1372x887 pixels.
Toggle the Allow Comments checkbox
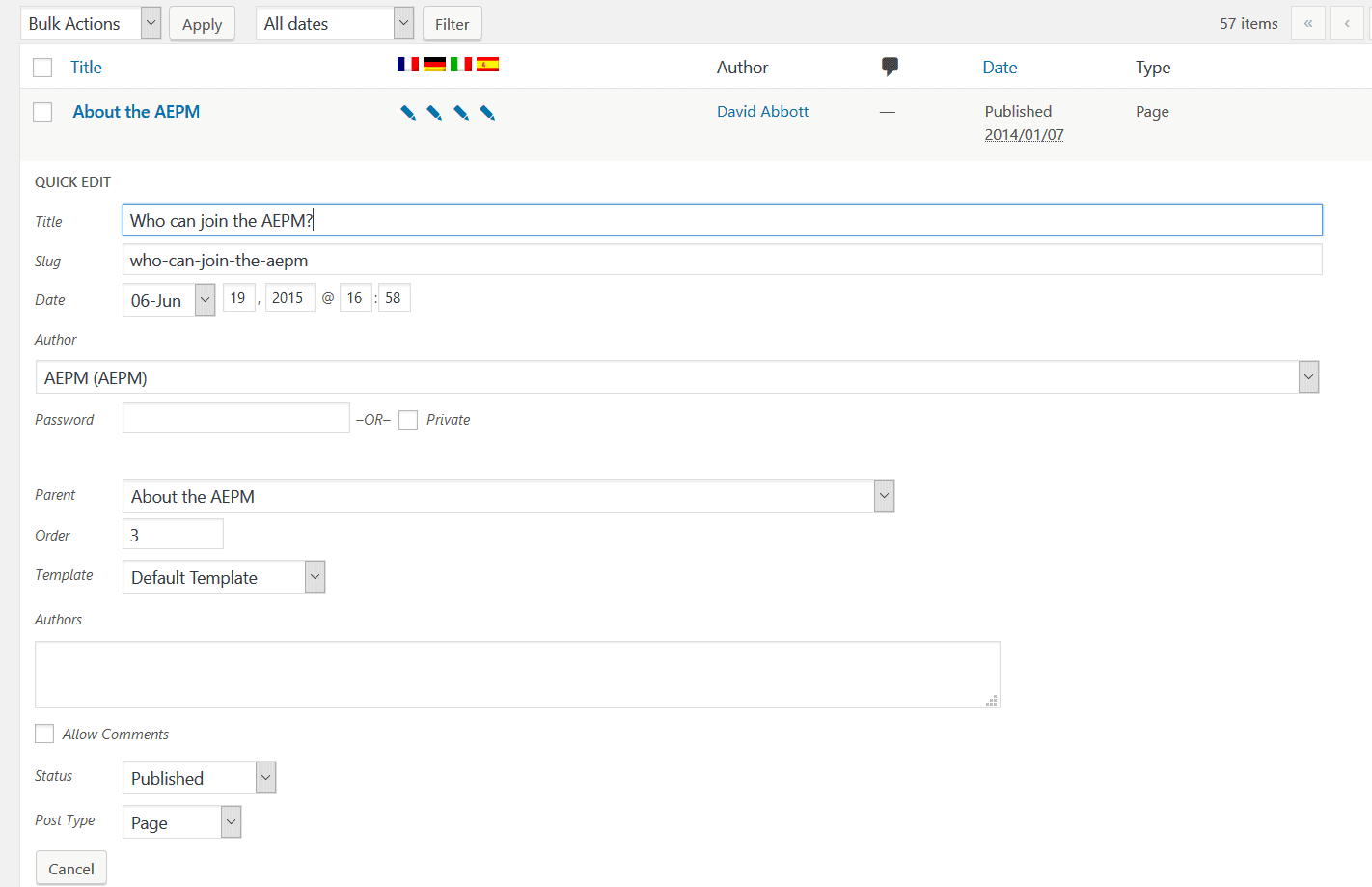click(x=44, y=734)
